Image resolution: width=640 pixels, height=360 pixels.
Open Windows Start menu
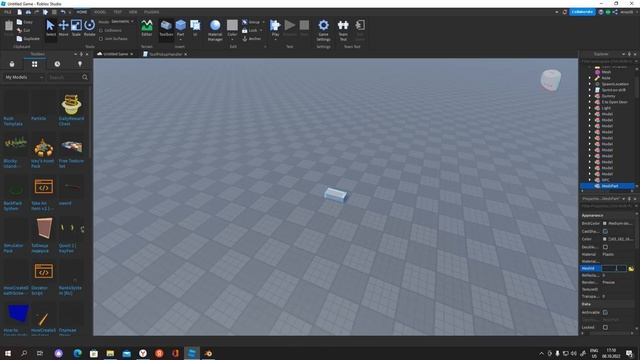8,353
